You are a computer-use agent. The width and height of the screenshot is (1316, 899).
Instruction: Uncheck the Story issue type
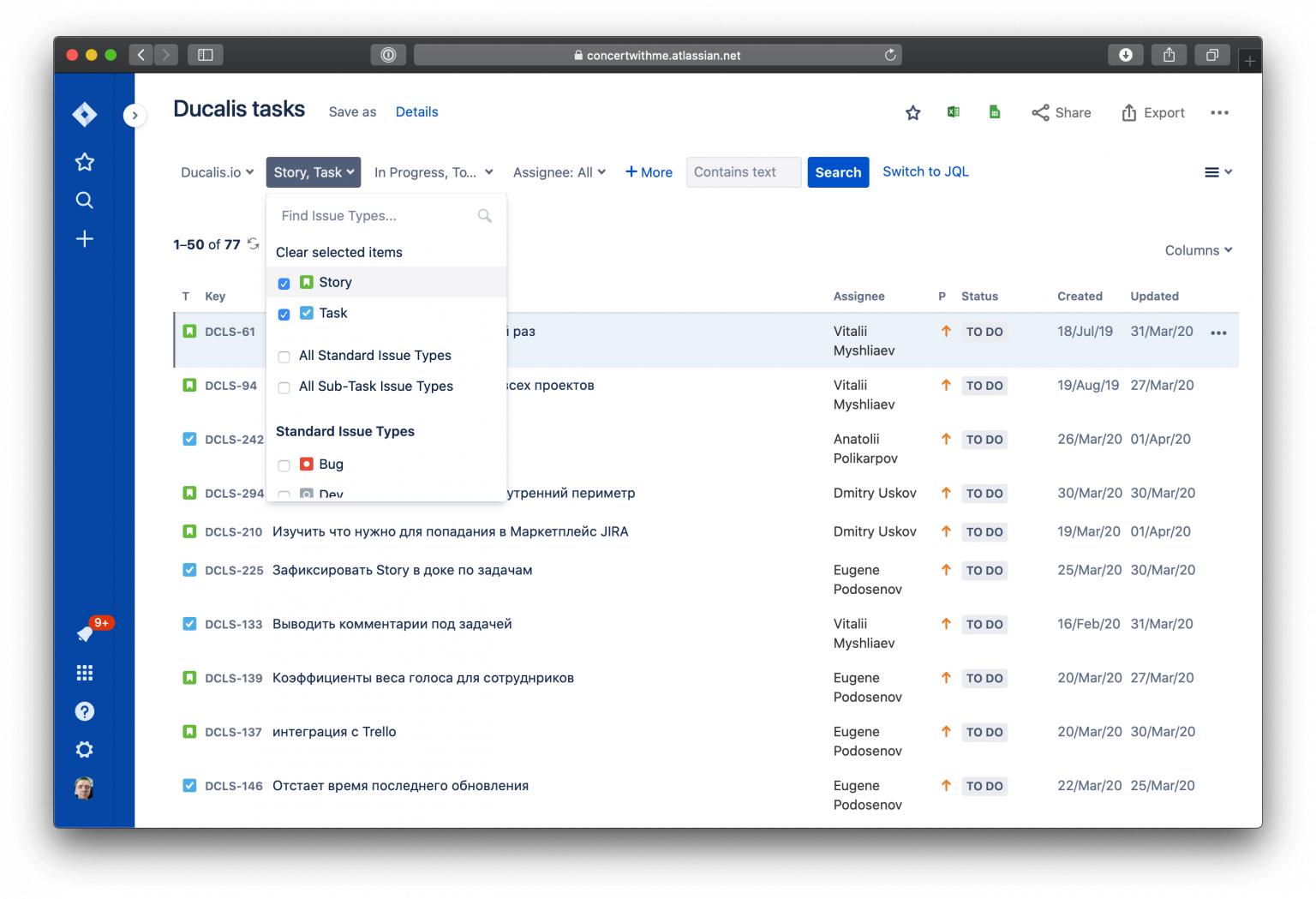coord(284,283)
